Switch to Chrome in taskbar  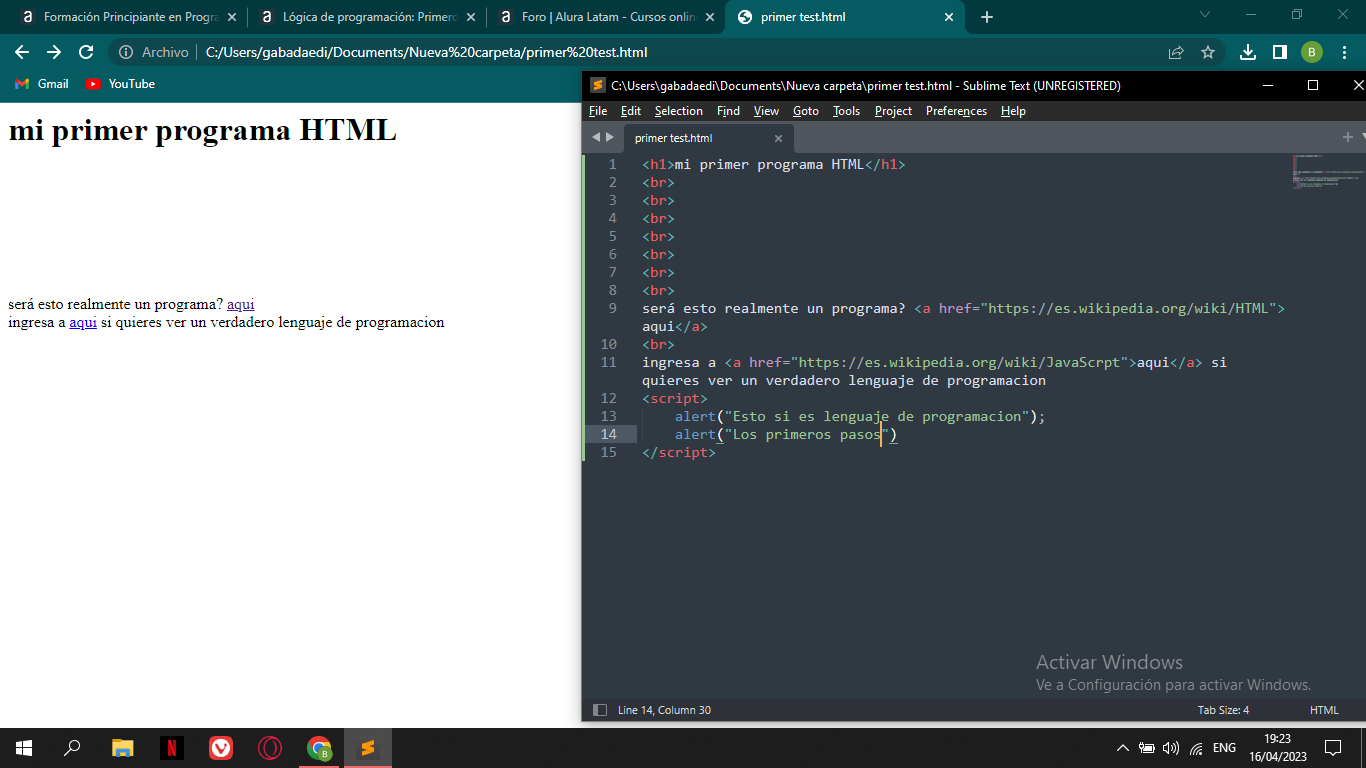point(319,748)
